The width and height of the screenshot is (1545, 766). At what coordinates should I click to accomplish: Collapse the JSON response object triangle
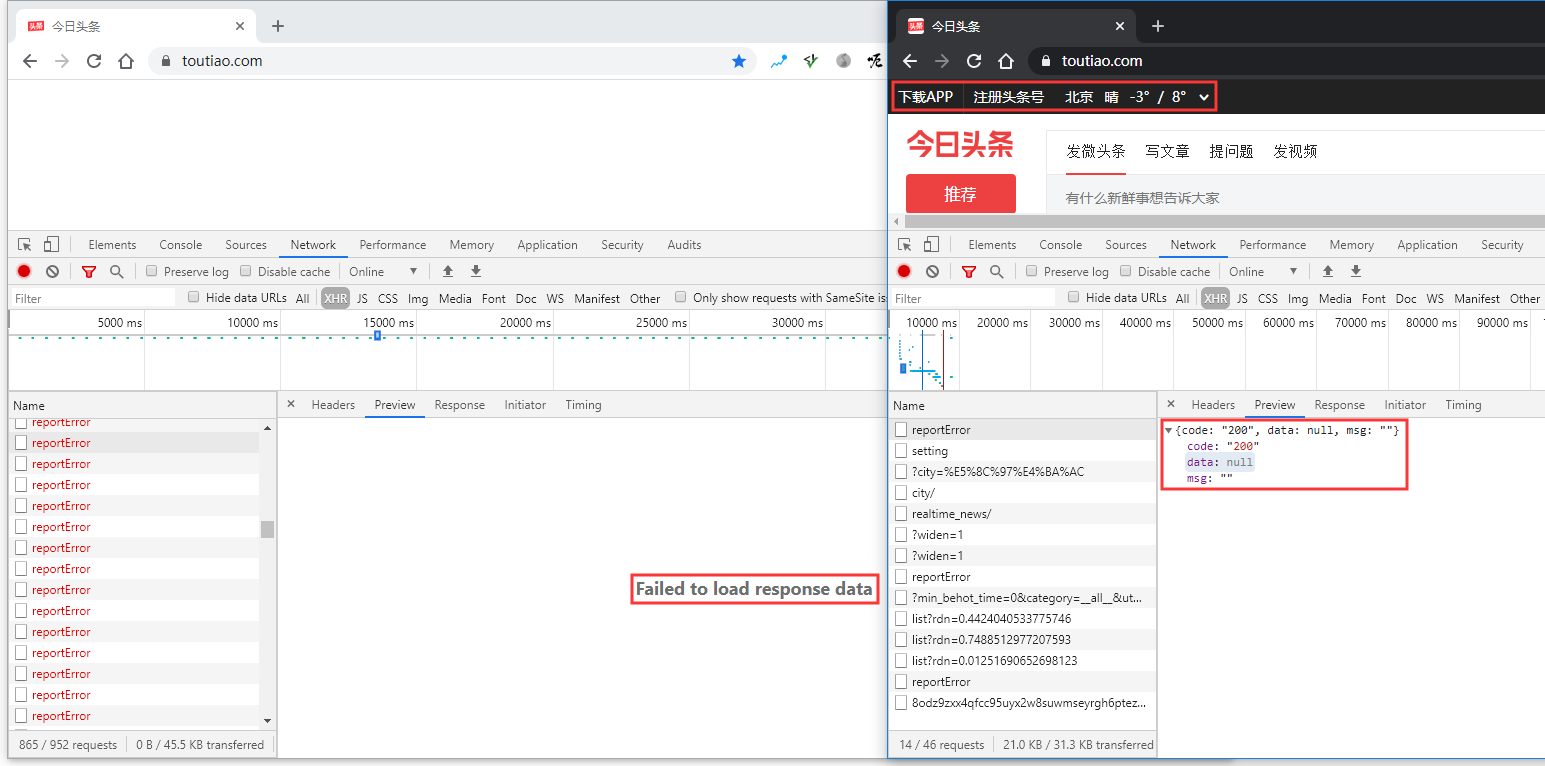(x=1169, y=430)
